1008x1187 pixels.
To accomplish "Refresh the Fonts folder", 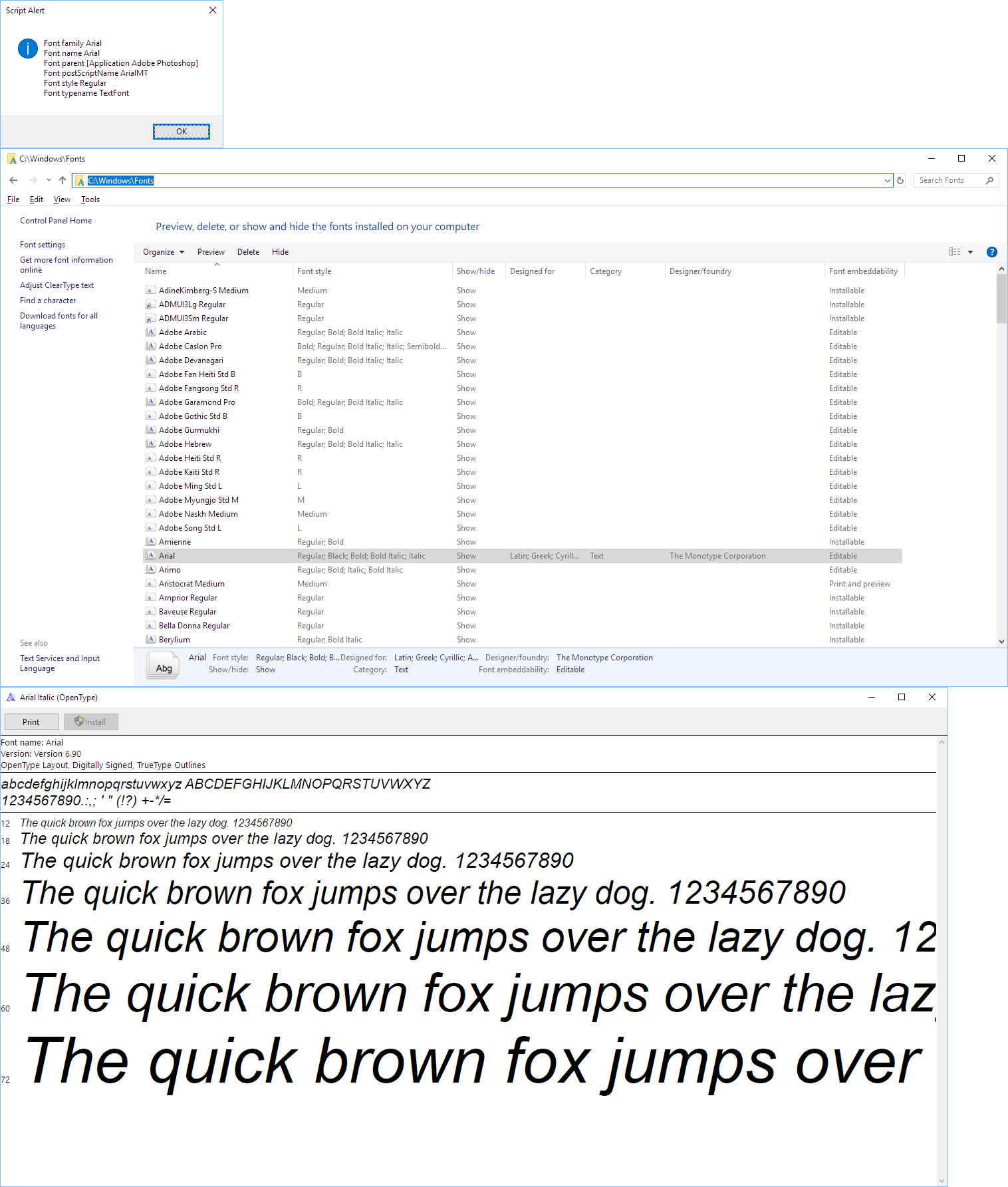I will (x=900, y=180).
